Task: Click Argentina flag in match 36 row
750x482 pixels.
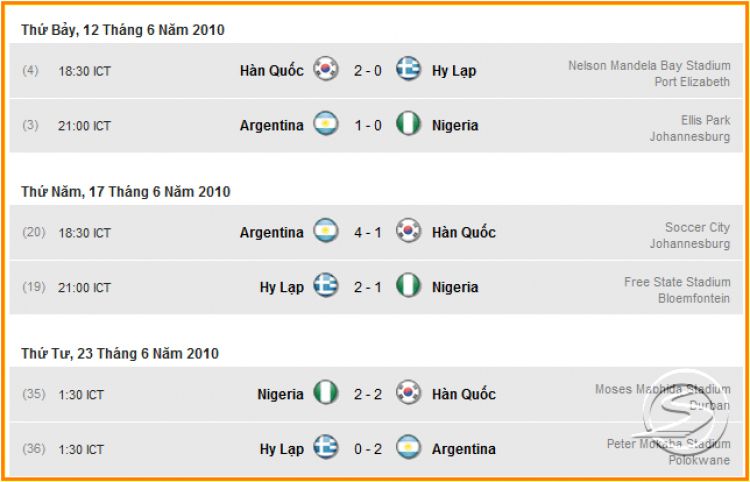Action: 408,448
